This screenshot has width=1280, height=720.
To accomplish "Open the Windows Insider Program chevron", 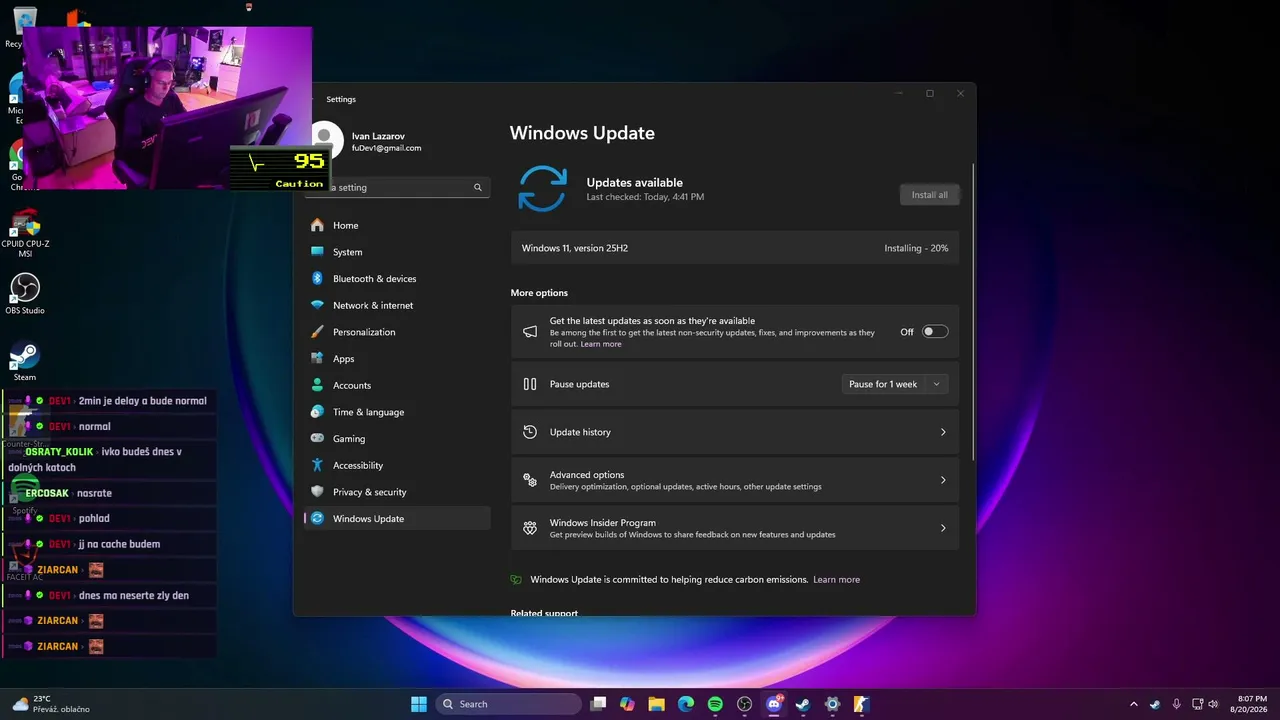I will 943,528.
